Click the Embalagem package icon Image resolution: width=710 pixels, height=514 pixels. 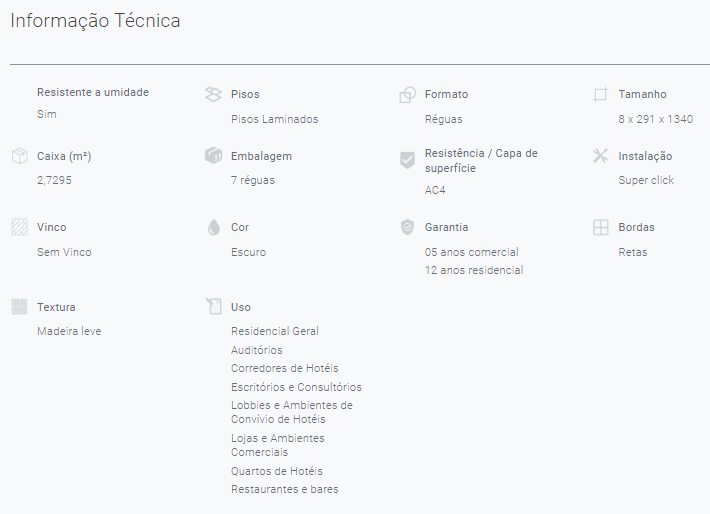pyautogui.click(x=213, y=156)
